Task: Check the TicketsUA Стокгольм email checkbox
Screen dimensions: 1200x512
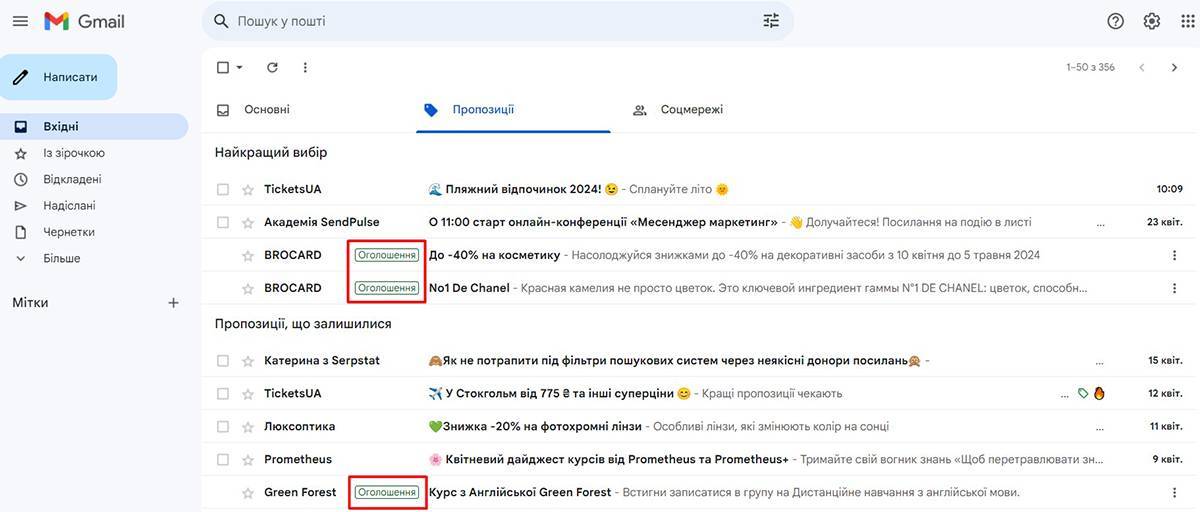Action: (223, 393)
